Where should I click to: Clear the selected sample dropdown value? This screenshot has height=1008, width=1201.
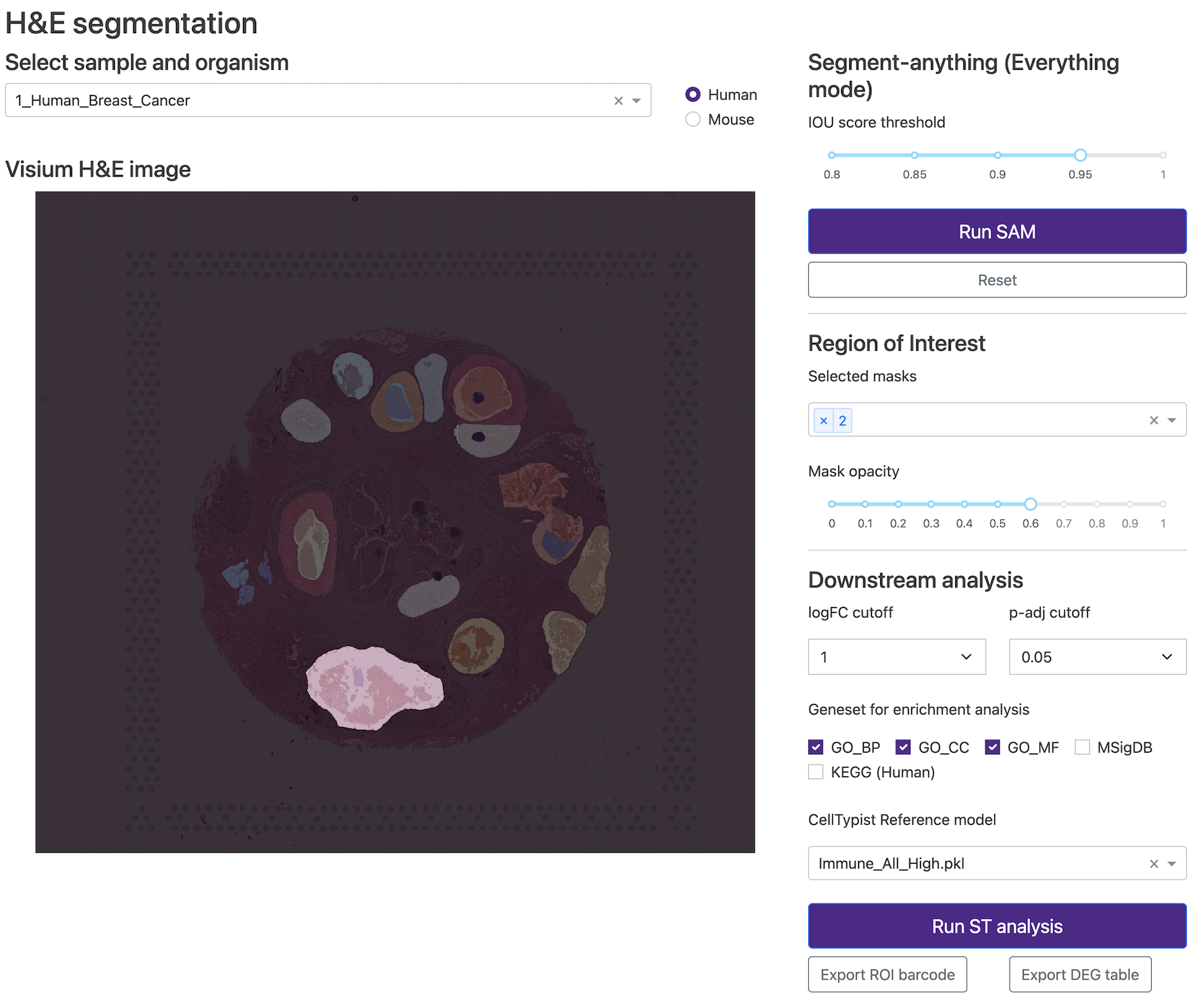618,101
